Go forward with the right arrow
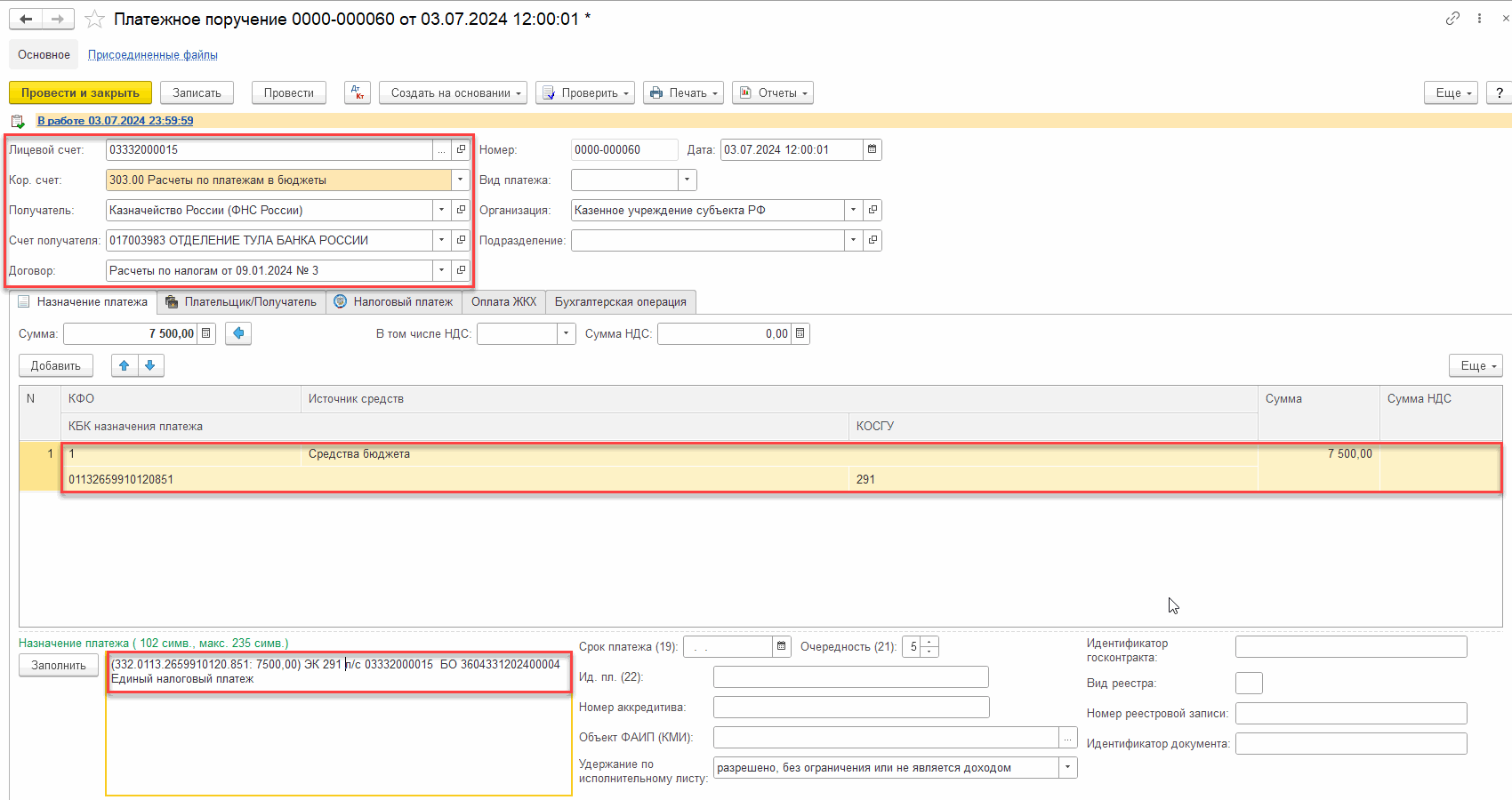The width and height of the screenshot is (1512, 800). coord(58,19)
